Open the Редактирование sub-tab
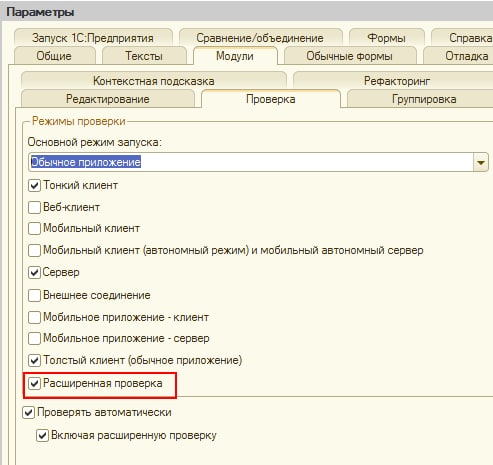 pos(108,99)
